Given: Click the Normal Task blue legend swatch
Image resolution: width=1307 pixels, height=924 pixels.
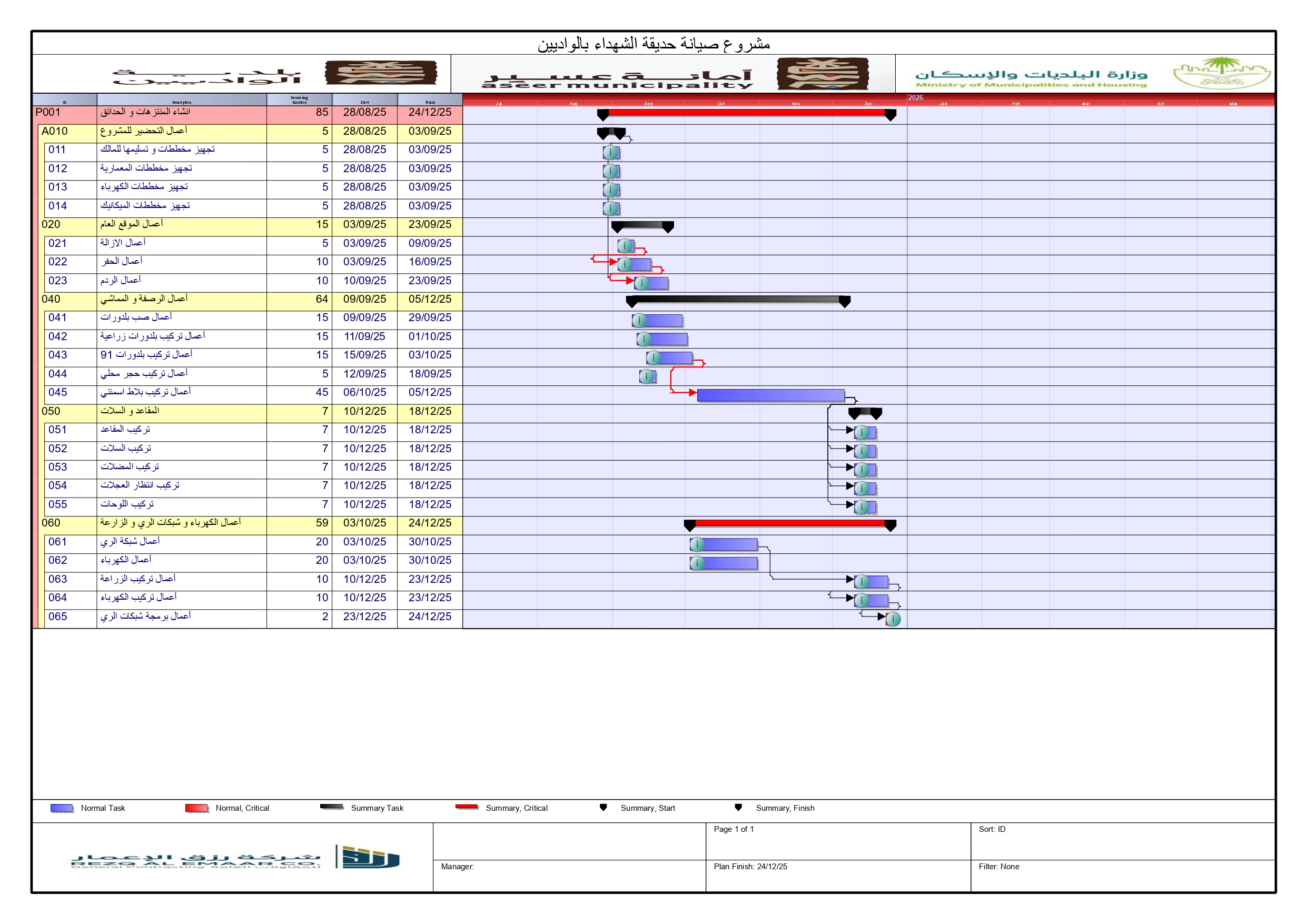Looking at the screenshot, I should click(x=62, y=808).
